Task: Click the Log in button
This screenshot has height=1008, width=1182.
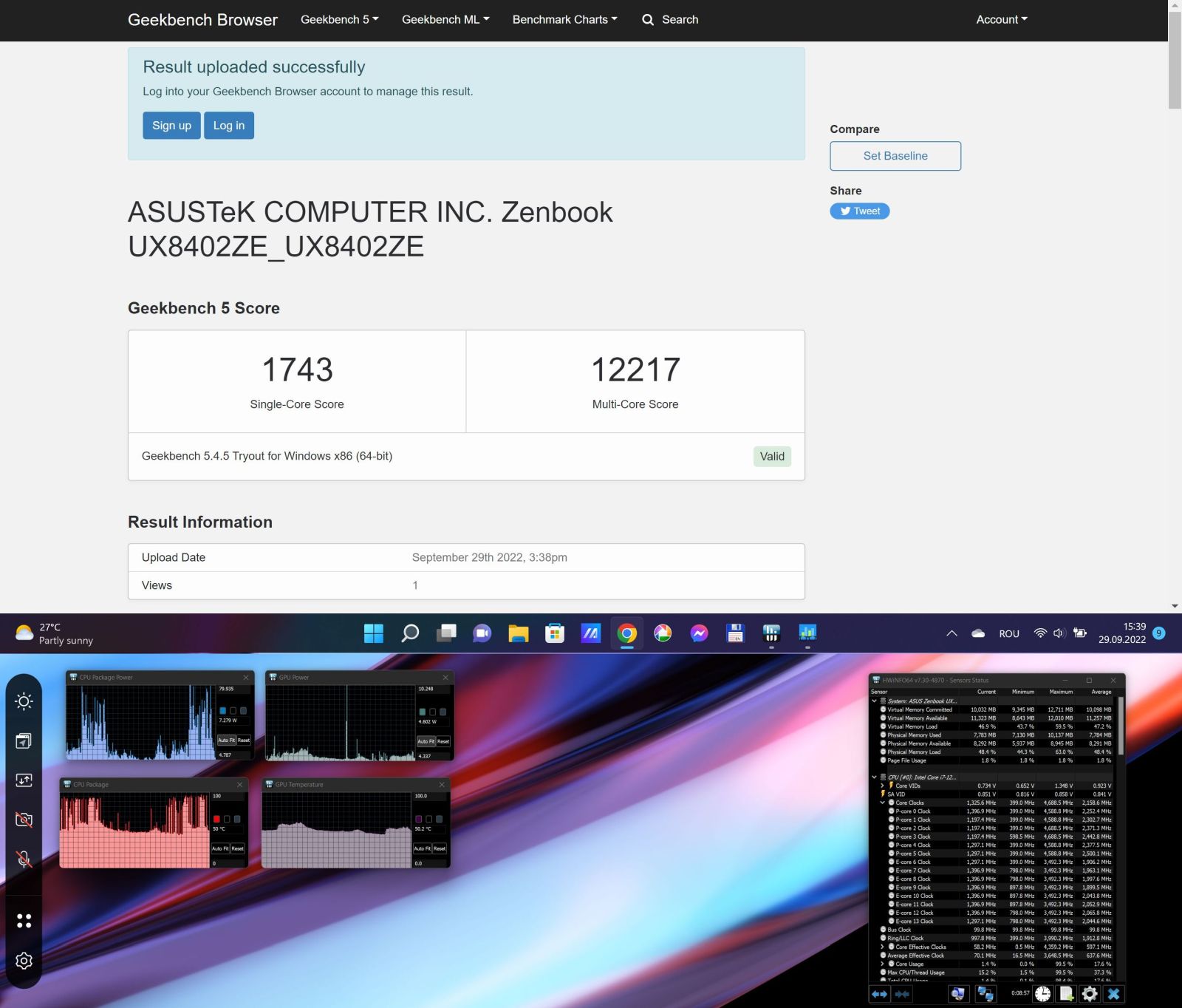Action: [x=229, y=126]
